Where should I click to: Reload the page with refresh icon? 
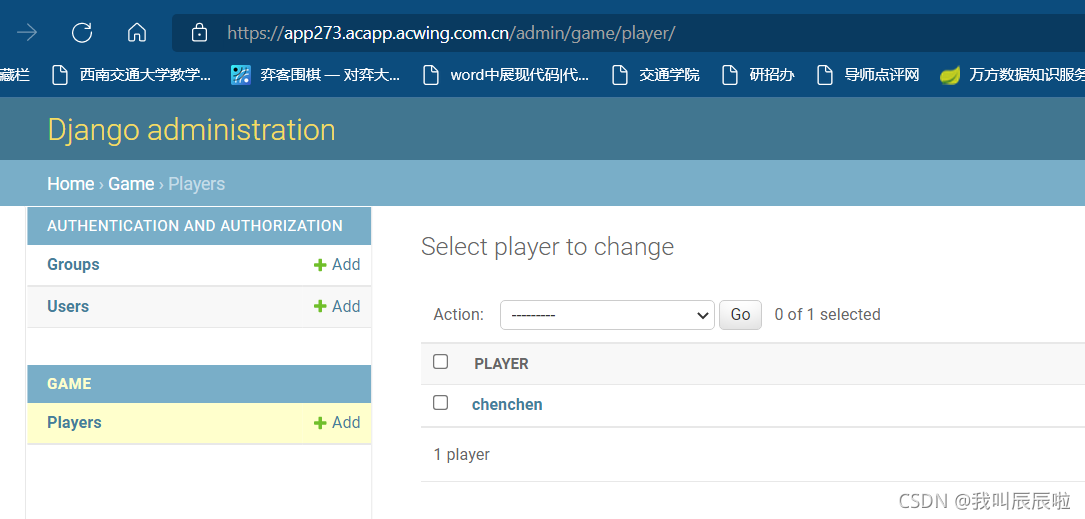(82, 33)
